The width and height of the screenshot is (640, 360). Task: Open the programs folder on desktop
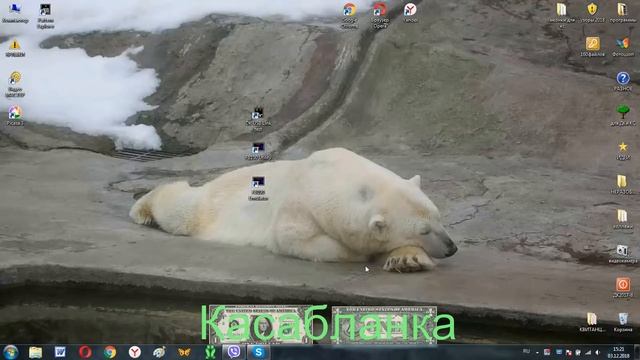[622, 12]
